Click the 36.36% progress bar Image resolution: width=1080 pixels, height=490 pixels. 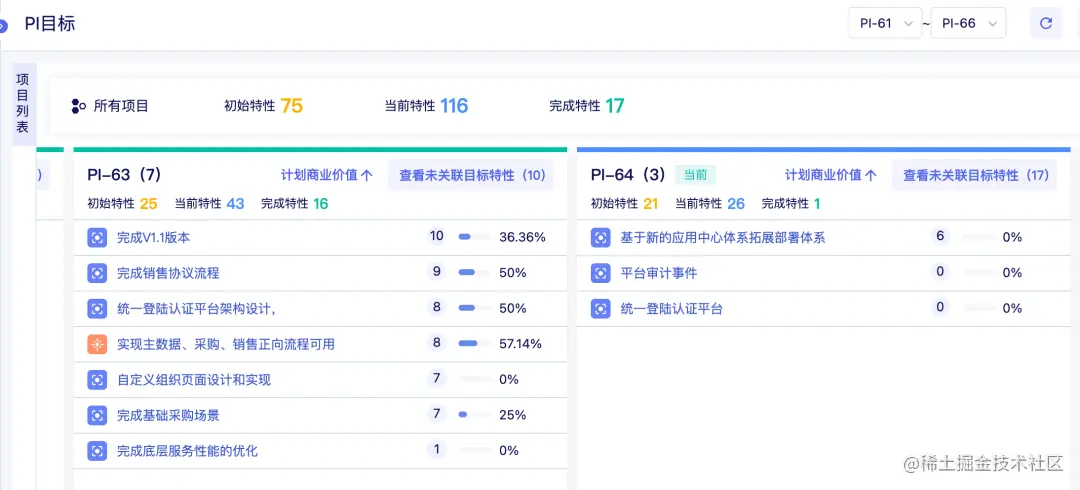click(474, 237)
